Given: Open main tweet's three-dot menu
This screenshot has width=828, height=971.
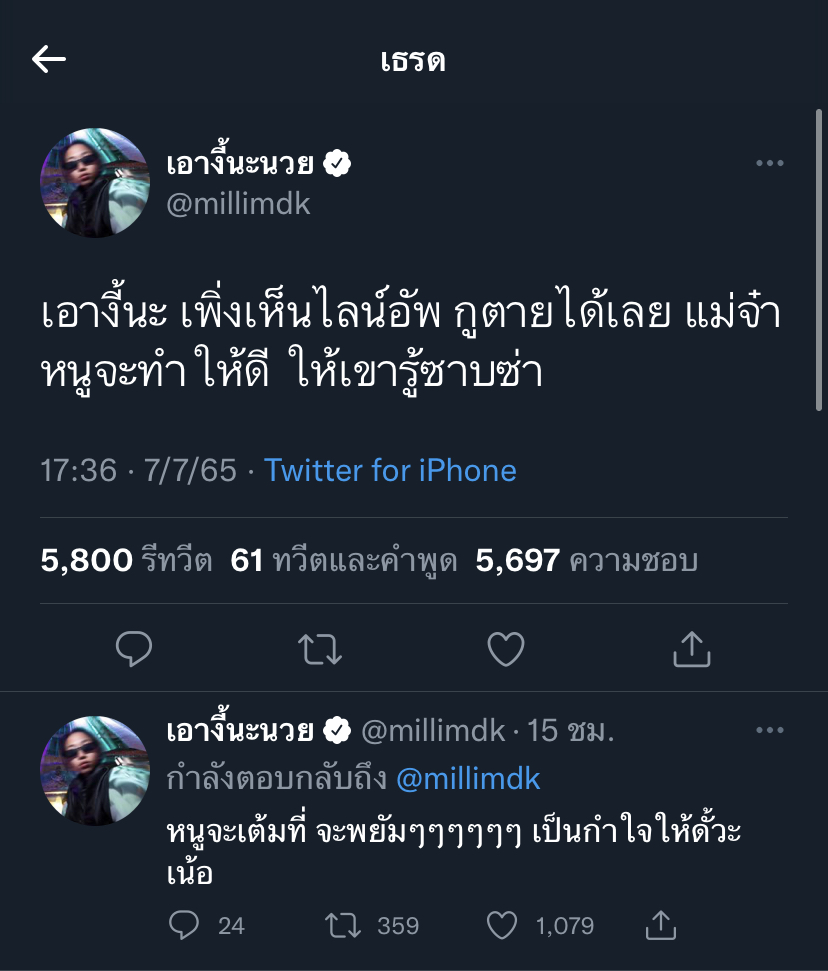Looking at the screenshot, I should [769, 164].
